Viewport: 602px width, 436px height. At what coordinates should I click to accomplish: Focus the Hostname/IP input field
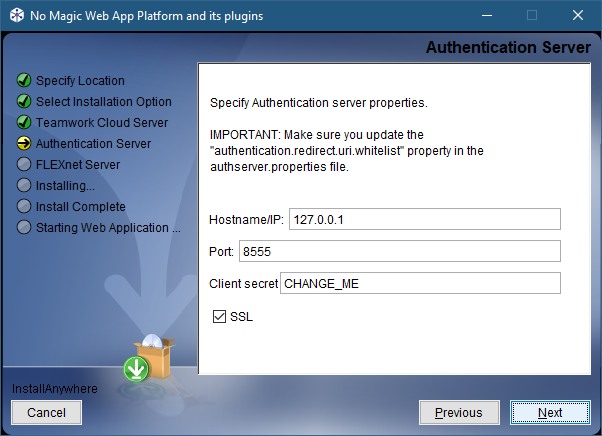coord(425,219)
